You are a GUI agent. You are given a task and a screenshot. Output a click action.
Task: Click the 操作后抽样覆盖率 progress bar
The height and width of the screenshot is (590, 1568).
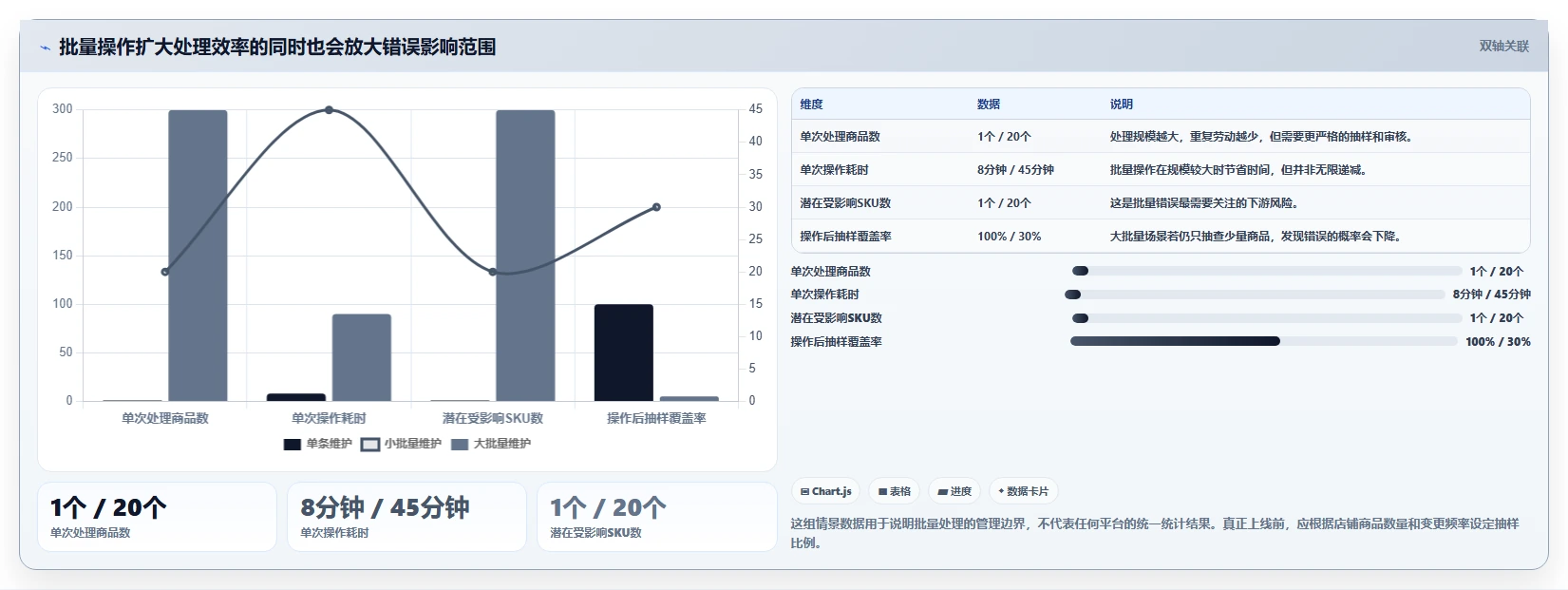click(1264, 341)
